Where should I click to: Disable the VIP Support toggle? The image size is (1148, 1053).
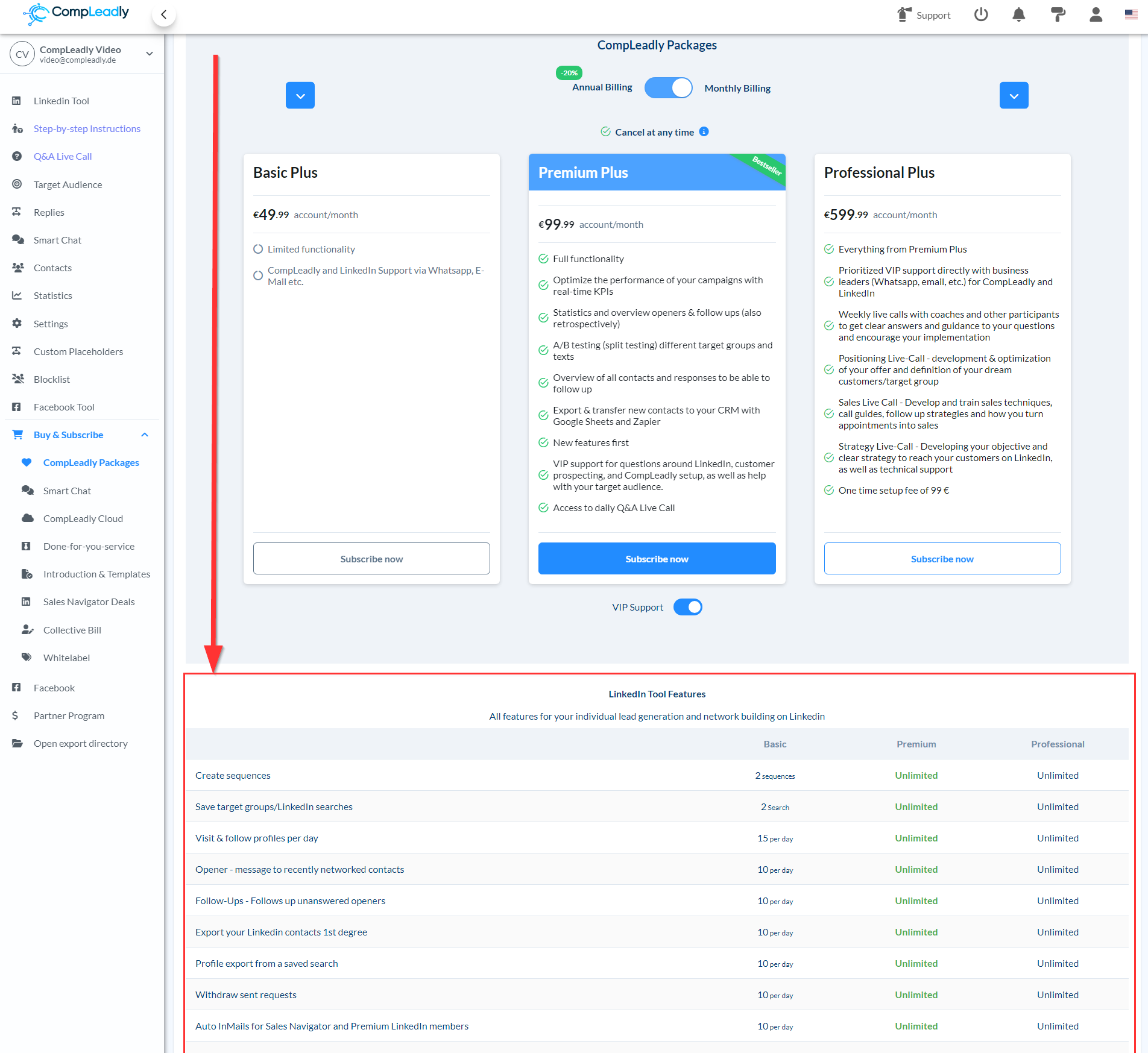point(687,607)
